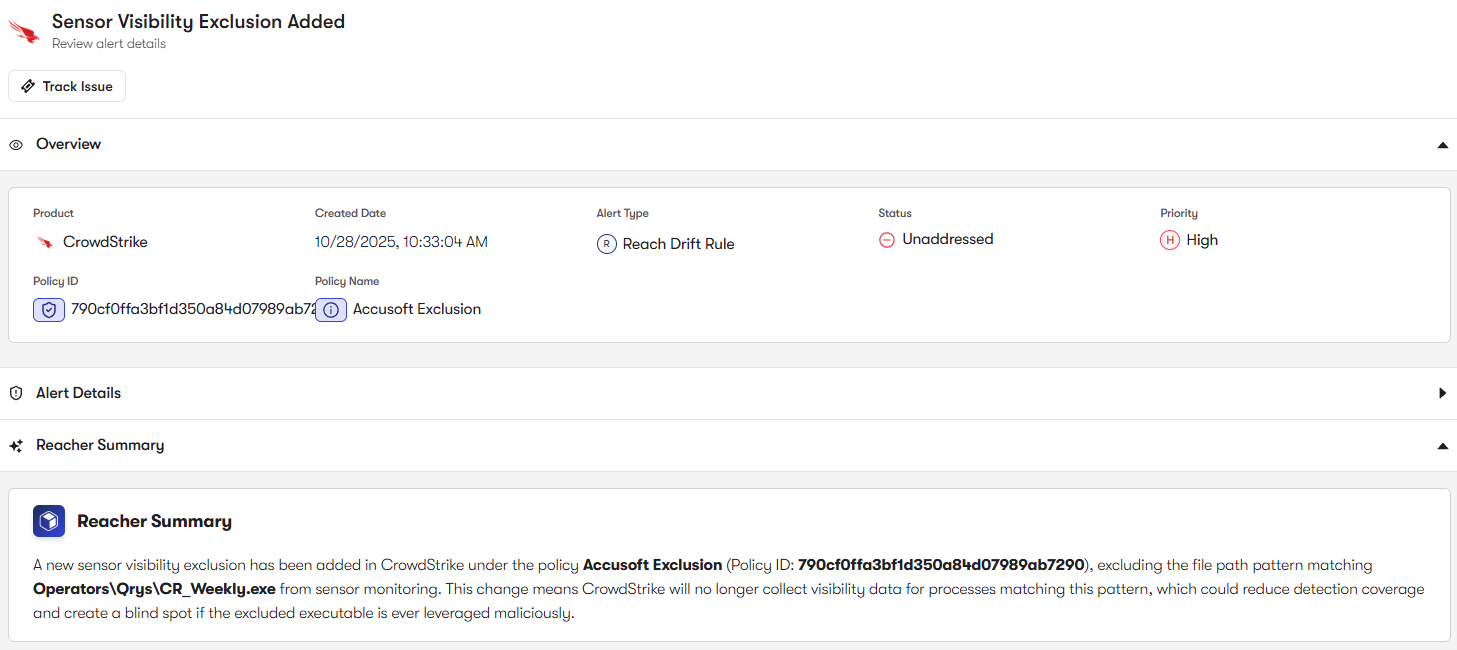Click bold Accusoft Exclusion in summary text
The image size is (1457, 650).
[x=652, y=565]
